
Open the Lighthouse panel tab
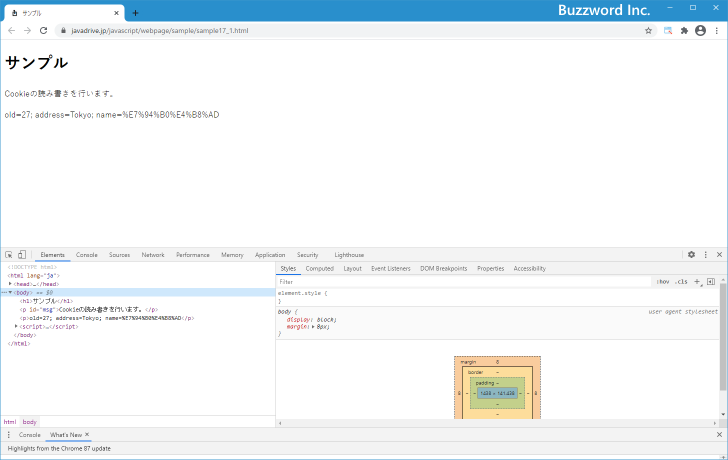click(349, 255)
